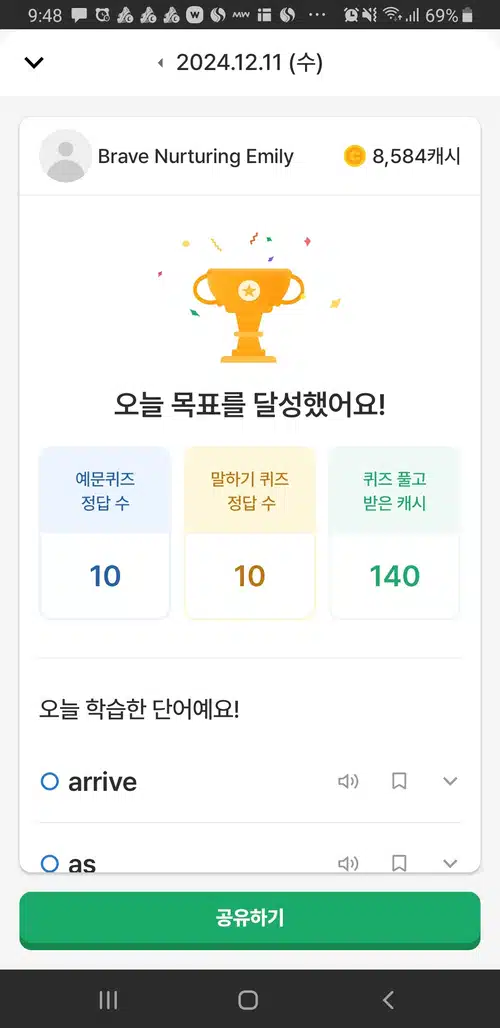Bookmark the word as
Viewport: 500px width, 1028px height.
click(399, 863)
